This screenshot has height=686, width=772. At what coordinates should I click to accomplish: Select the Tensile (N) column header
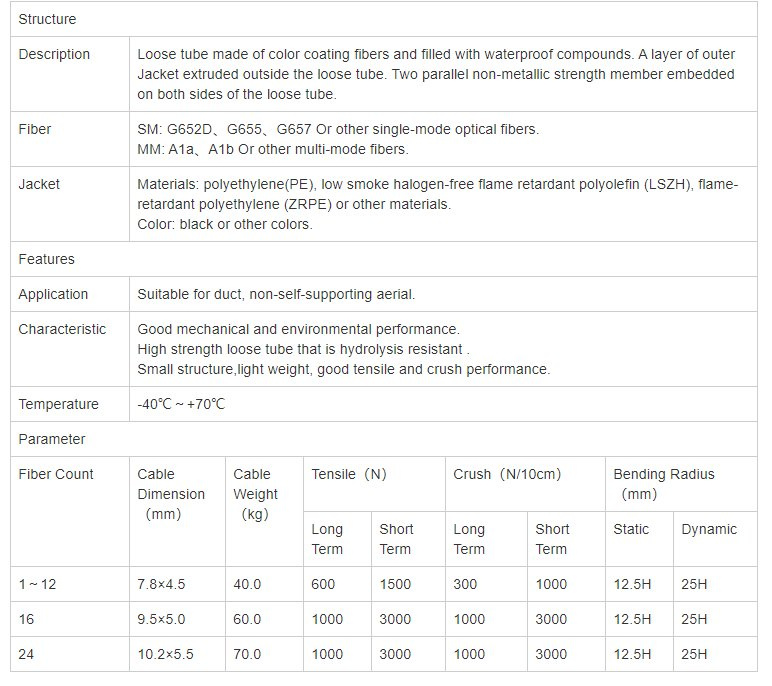[349, 474]
